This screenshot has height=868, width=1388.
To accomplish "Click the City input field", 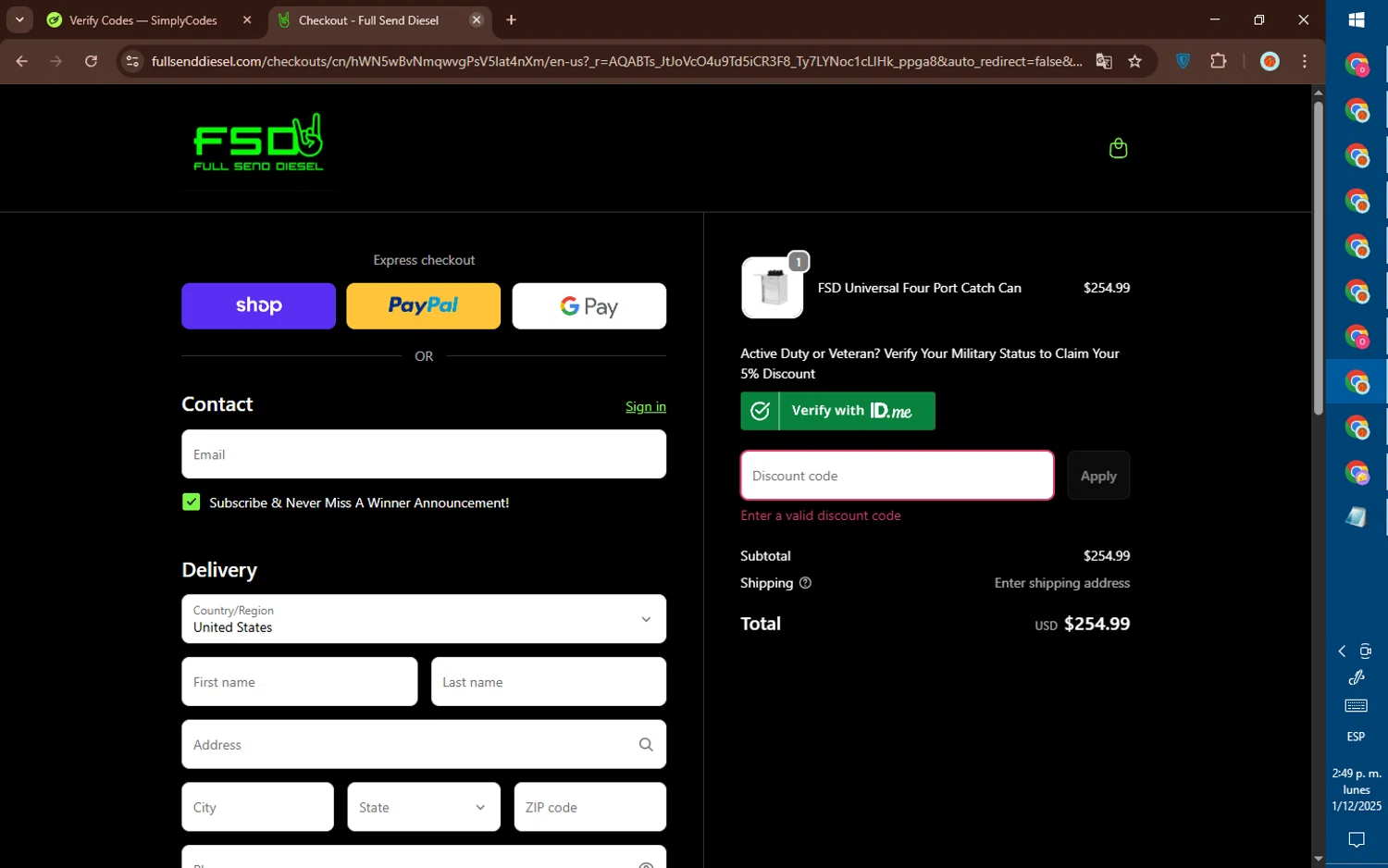I will tap(257, 807).
